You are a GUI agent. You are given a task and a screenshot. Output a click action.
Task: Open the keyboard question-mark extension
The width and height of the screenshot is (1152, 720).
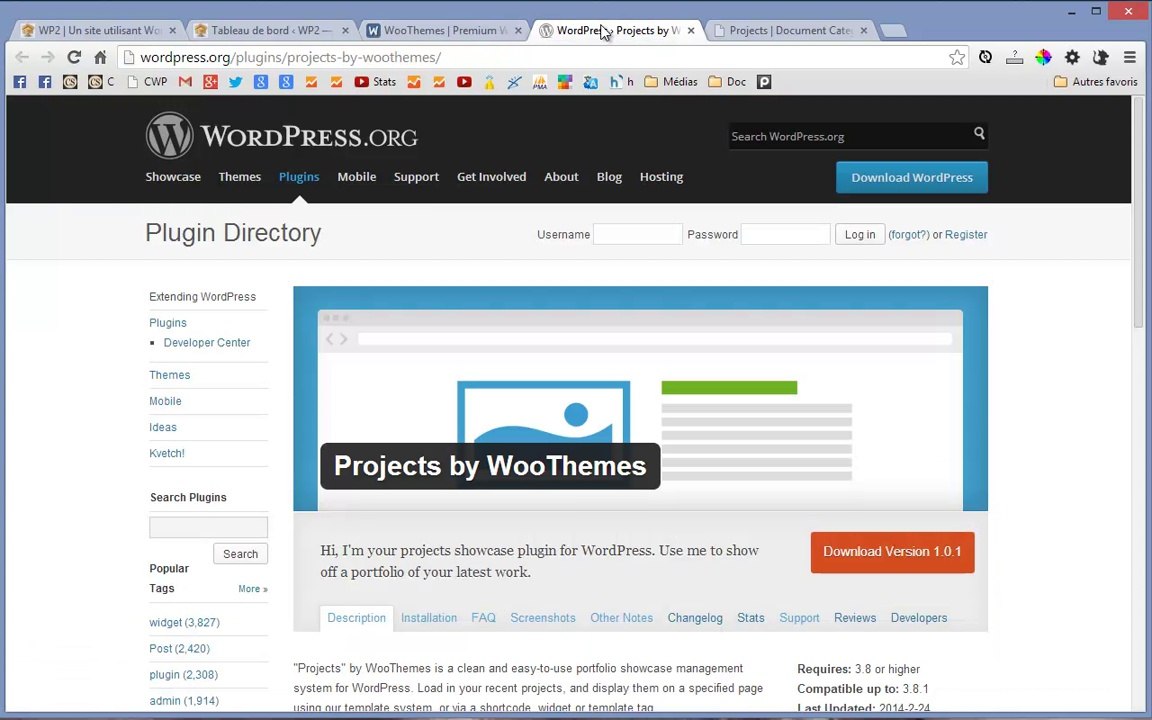(x=1015, y=57)
